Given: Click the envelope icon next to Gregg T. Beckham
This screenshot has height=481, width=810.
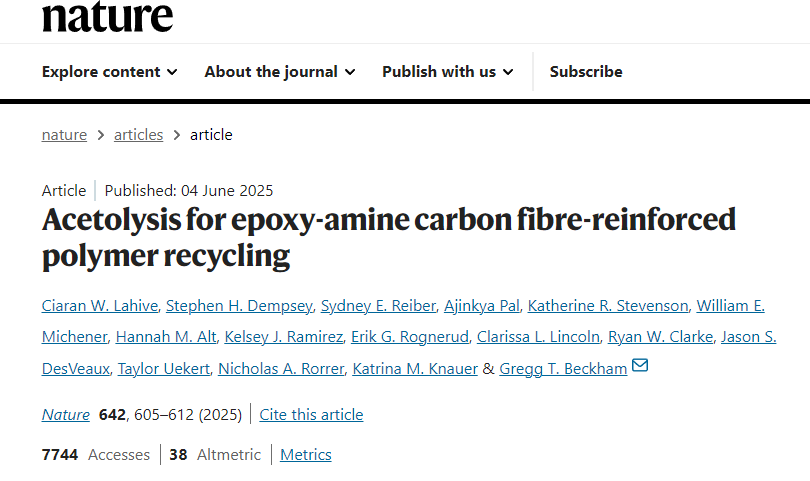Looking at the screenshot, I should 640,365.
